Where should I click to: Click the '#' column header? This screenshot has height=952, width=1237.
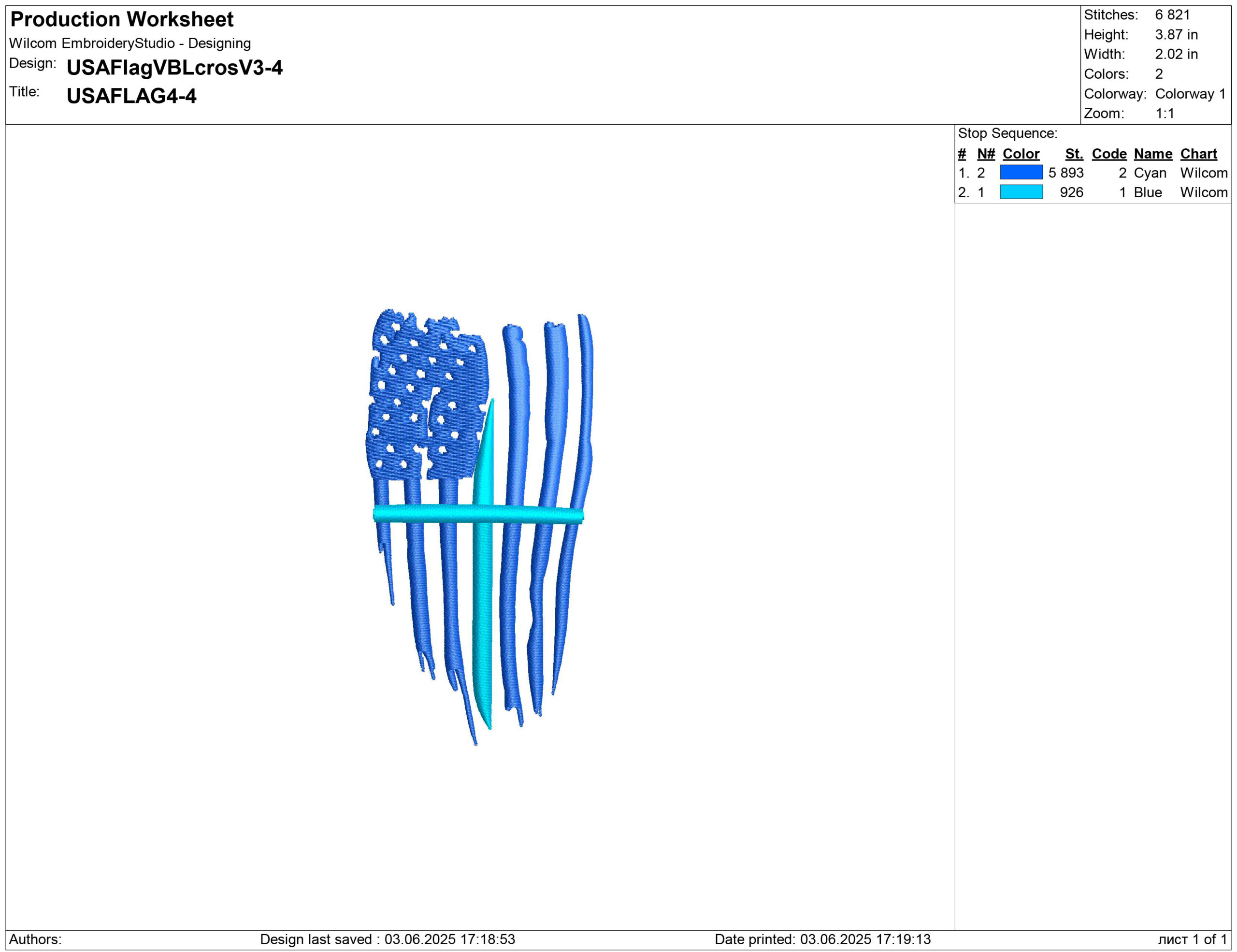(x=962, y=154)
